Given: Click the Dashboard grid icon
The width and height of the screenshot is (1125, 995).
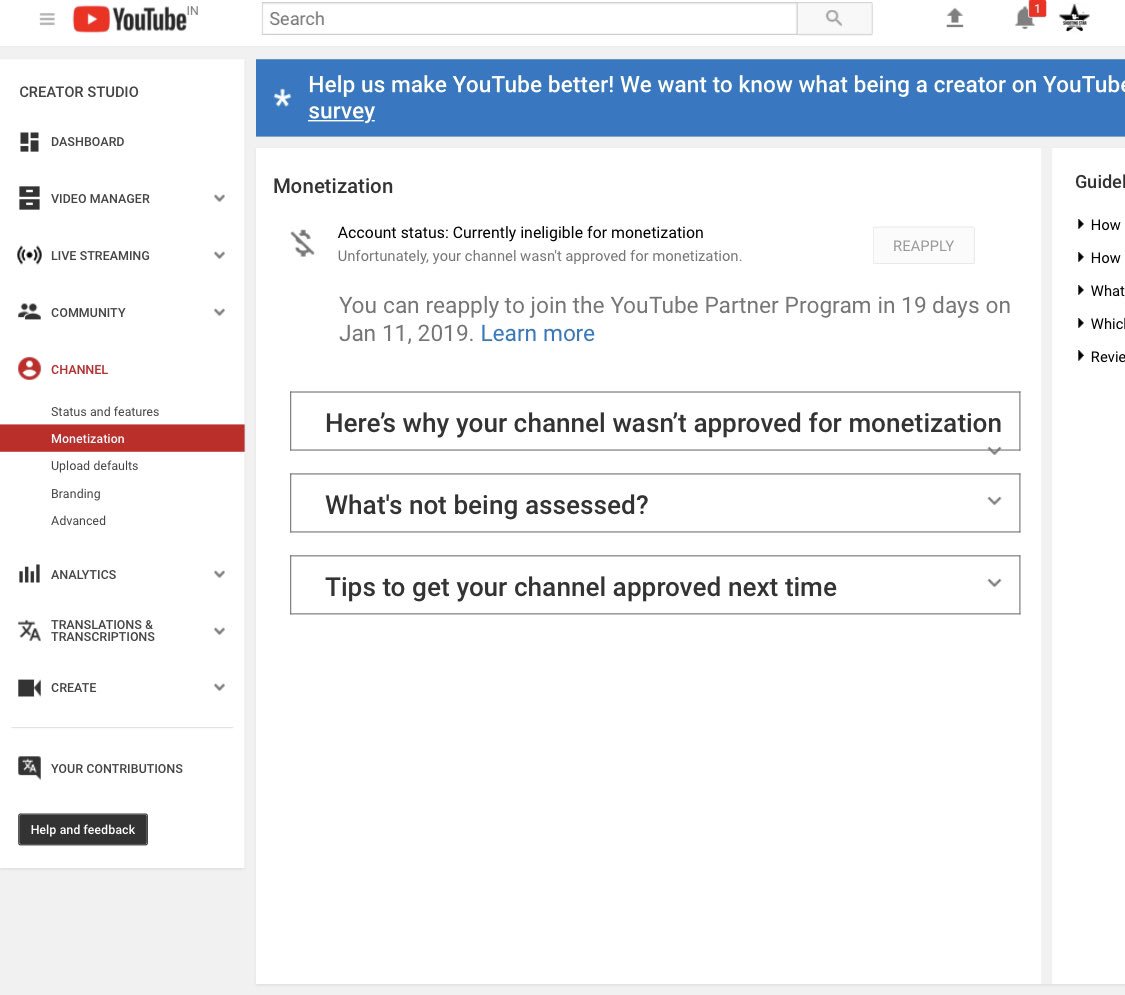Looking at the screenshot, I should [29, 141].
